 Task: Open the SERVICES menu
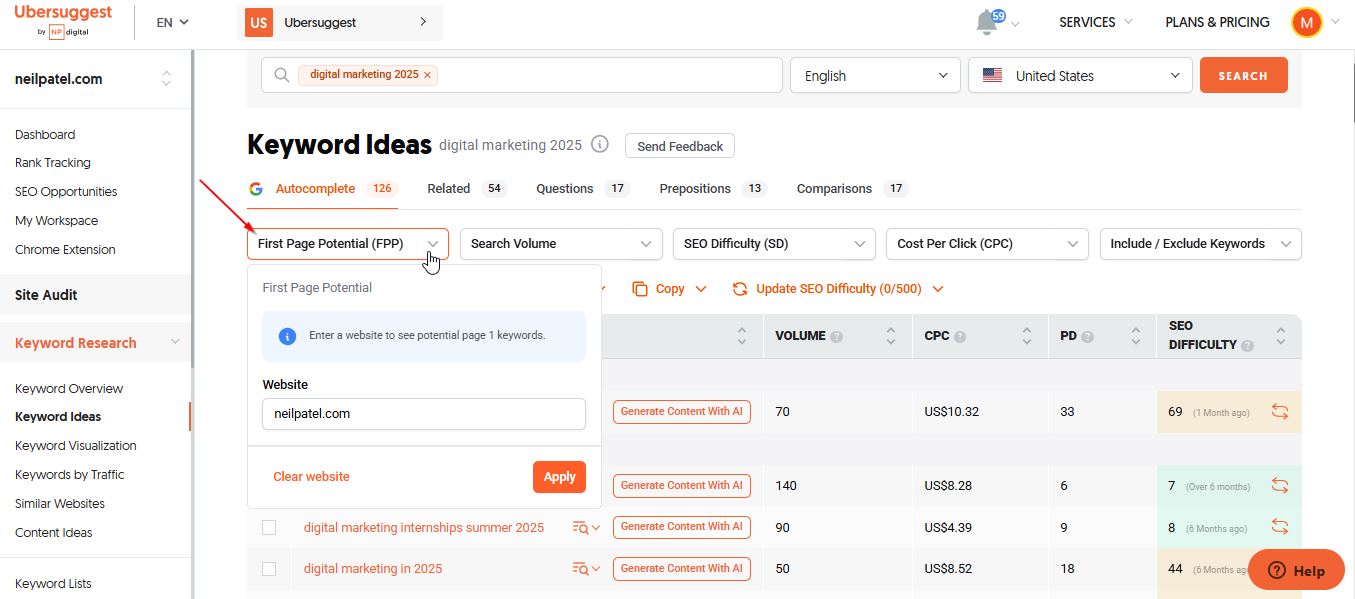pos(1095,22)
